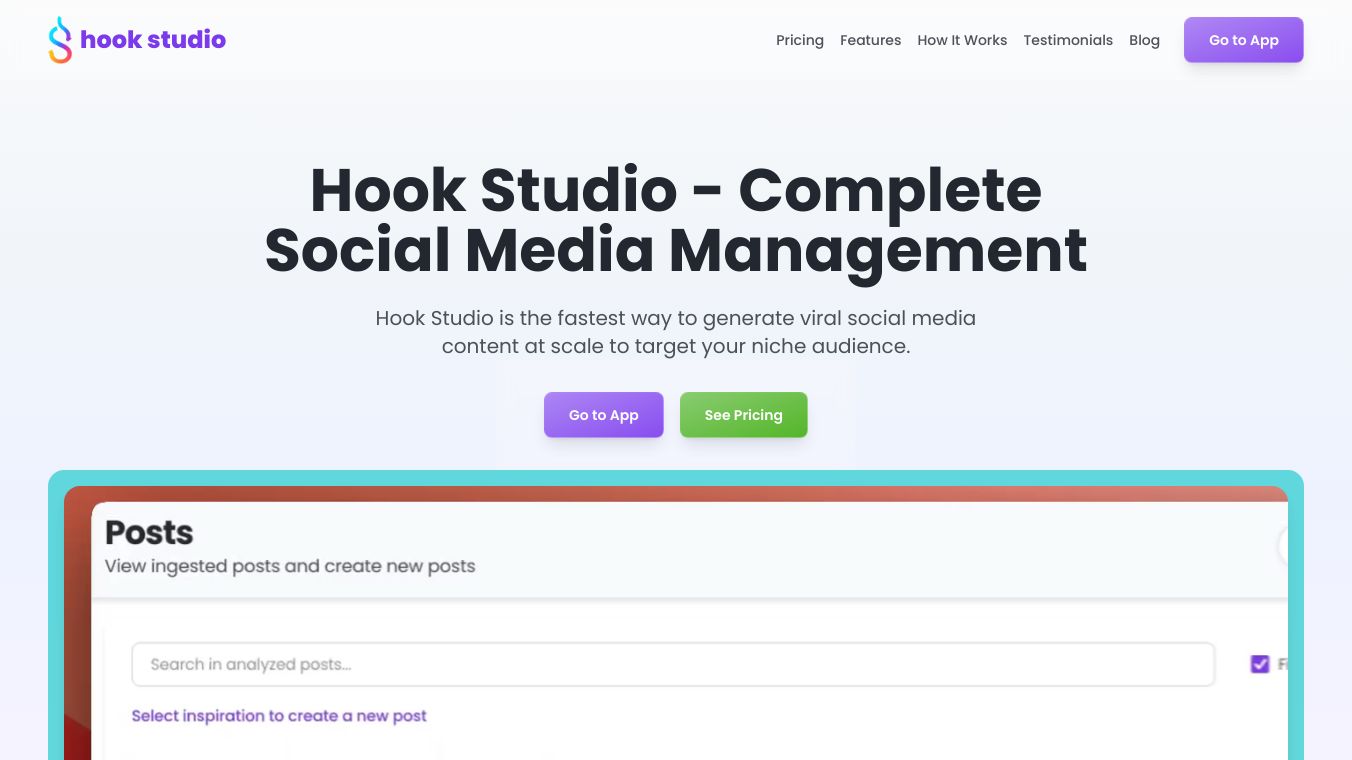Focus the "Search in analyzed posts" field

[x=672, y=664]
